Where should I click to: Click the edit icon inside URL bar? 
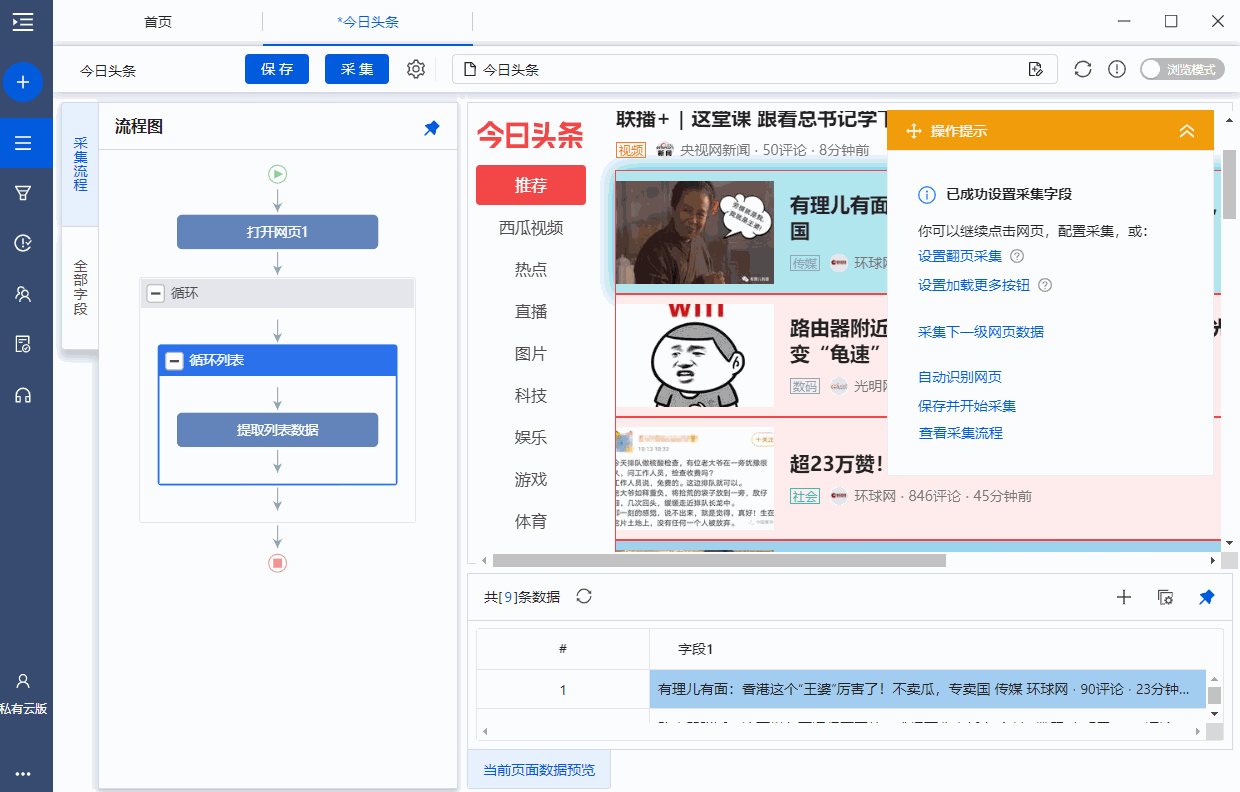1036,69
